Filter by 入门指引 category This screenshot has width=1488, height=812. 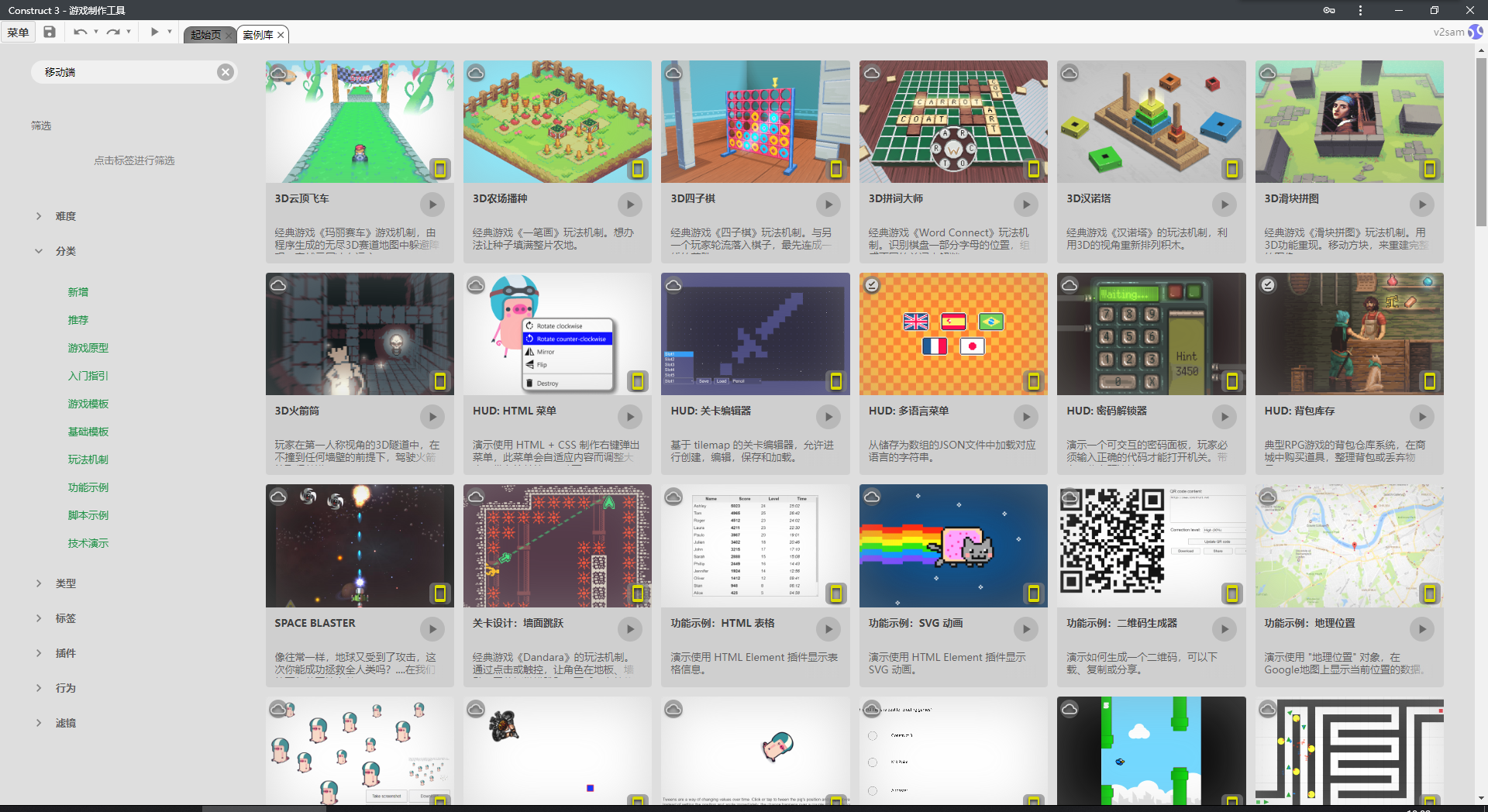click(x=88, y=376)
